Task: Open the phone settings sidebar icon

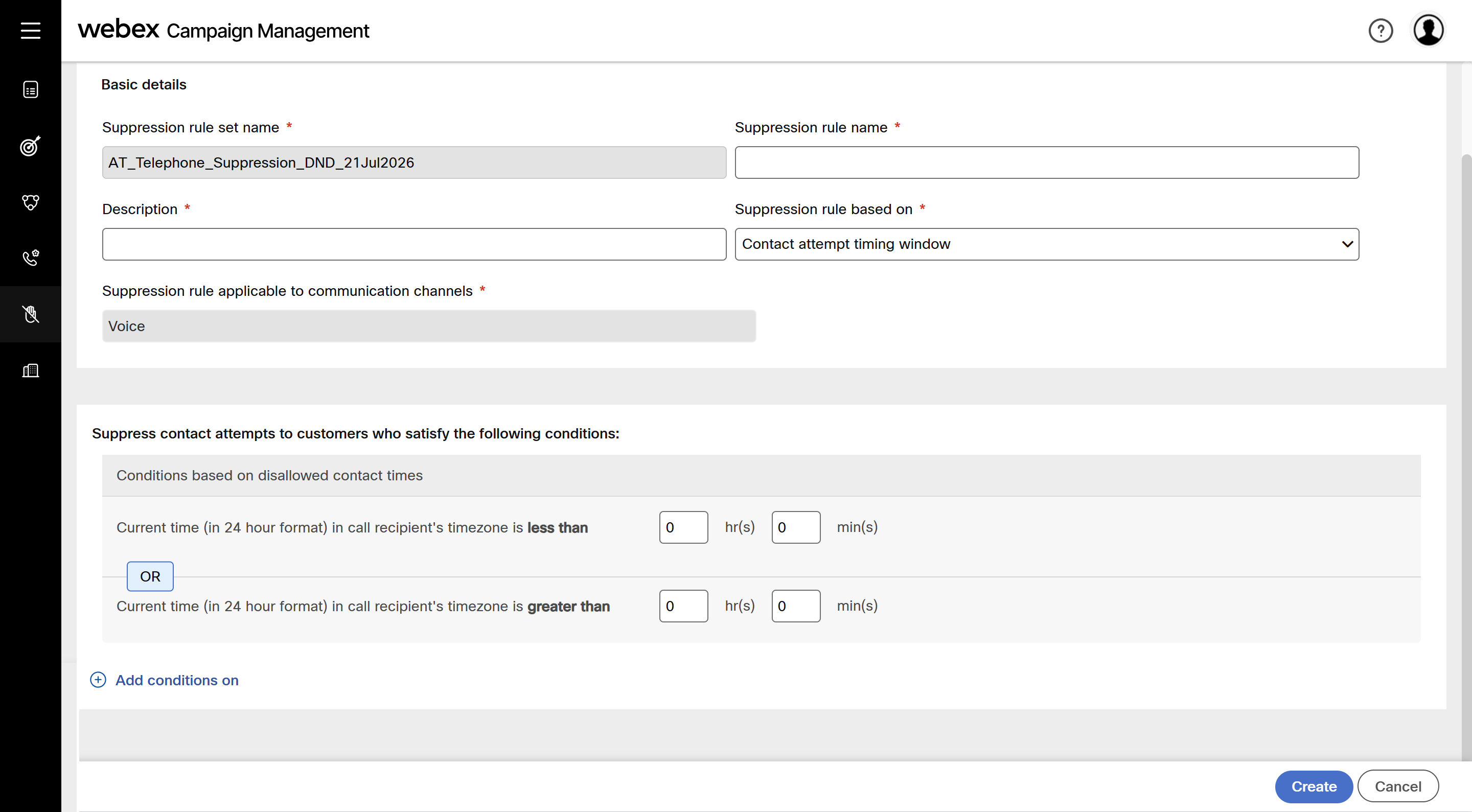Action: 30,258
